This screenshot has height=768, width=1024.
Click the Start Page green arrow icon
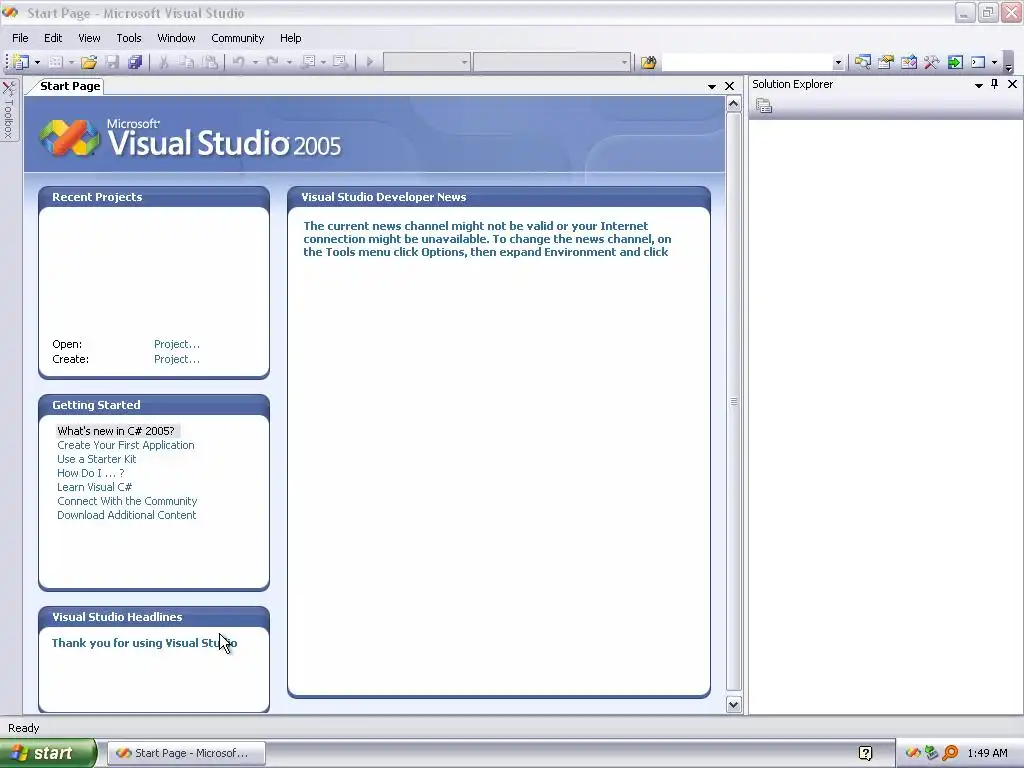(x=955, y=62)
